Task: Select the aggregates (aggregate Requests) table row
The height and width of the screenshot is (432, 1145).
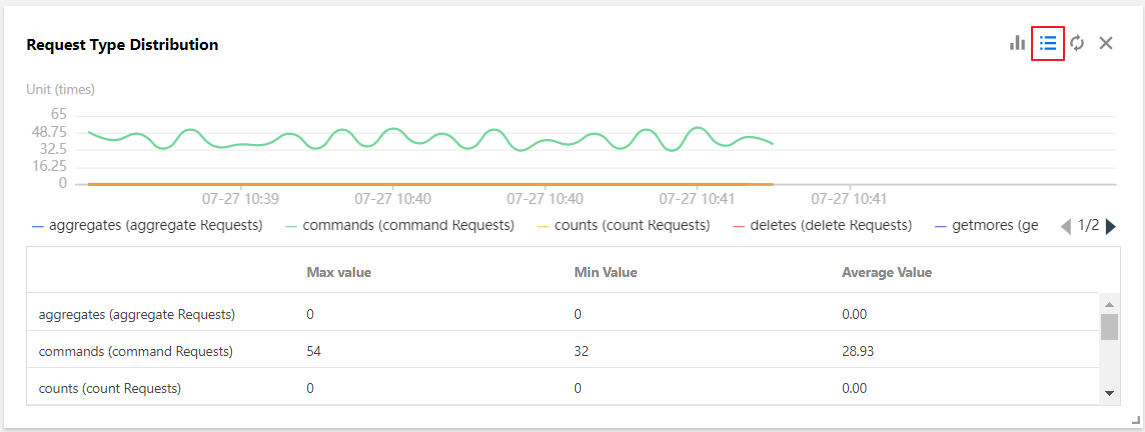Action: tap(137, 314)
